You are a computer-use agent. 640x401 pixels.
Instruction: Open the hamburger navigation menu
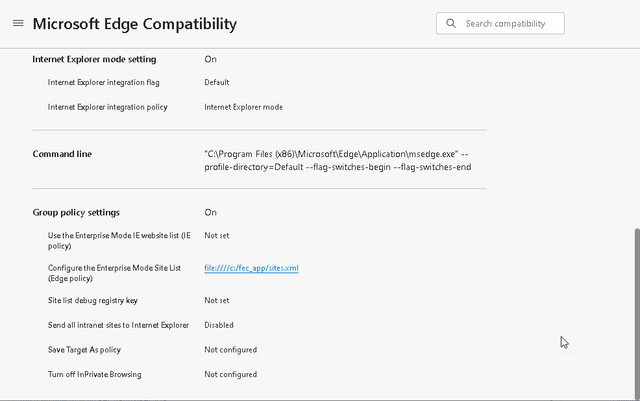18,23
